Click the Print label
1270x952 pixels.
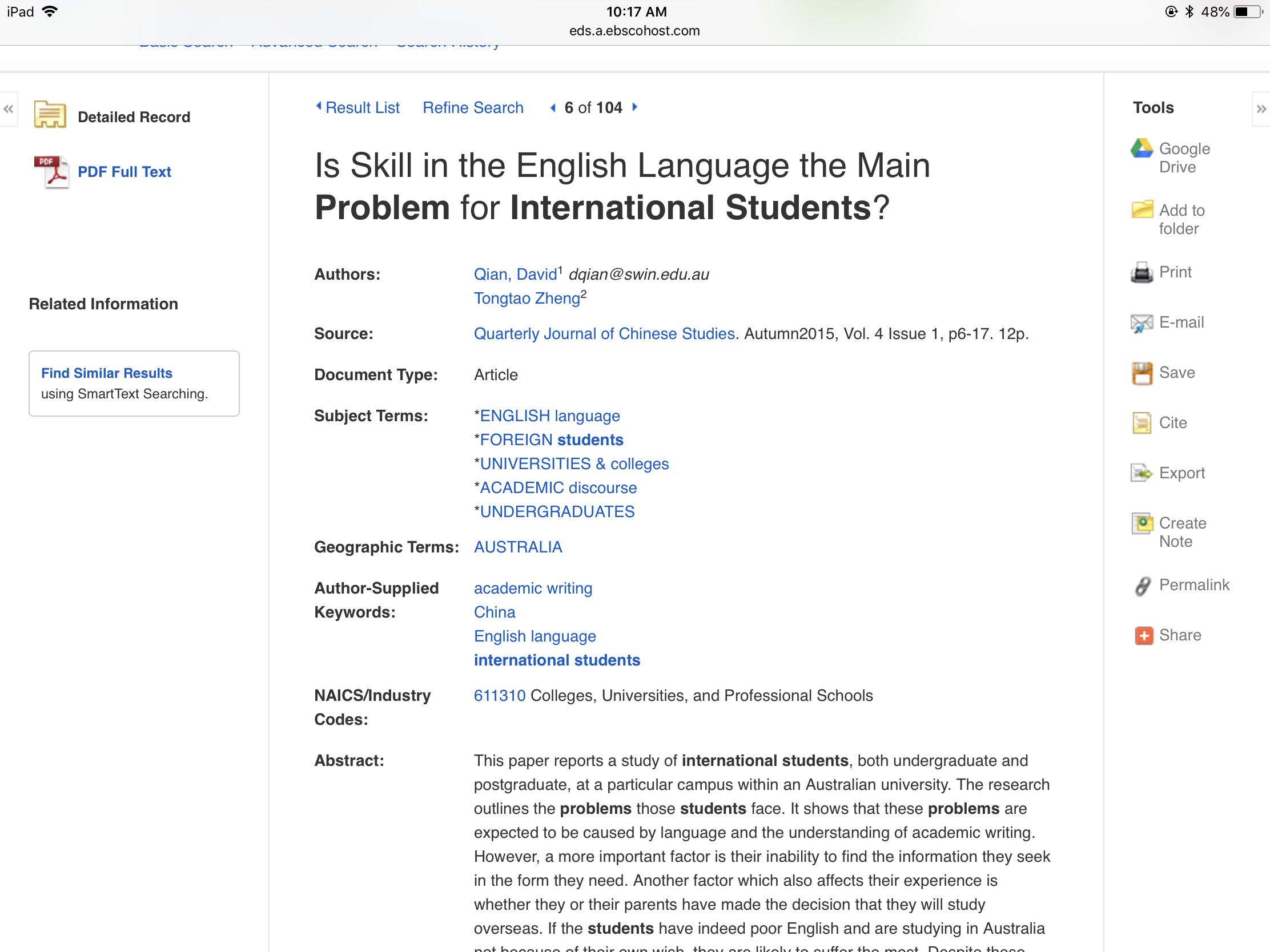[x=1175, y=272]
